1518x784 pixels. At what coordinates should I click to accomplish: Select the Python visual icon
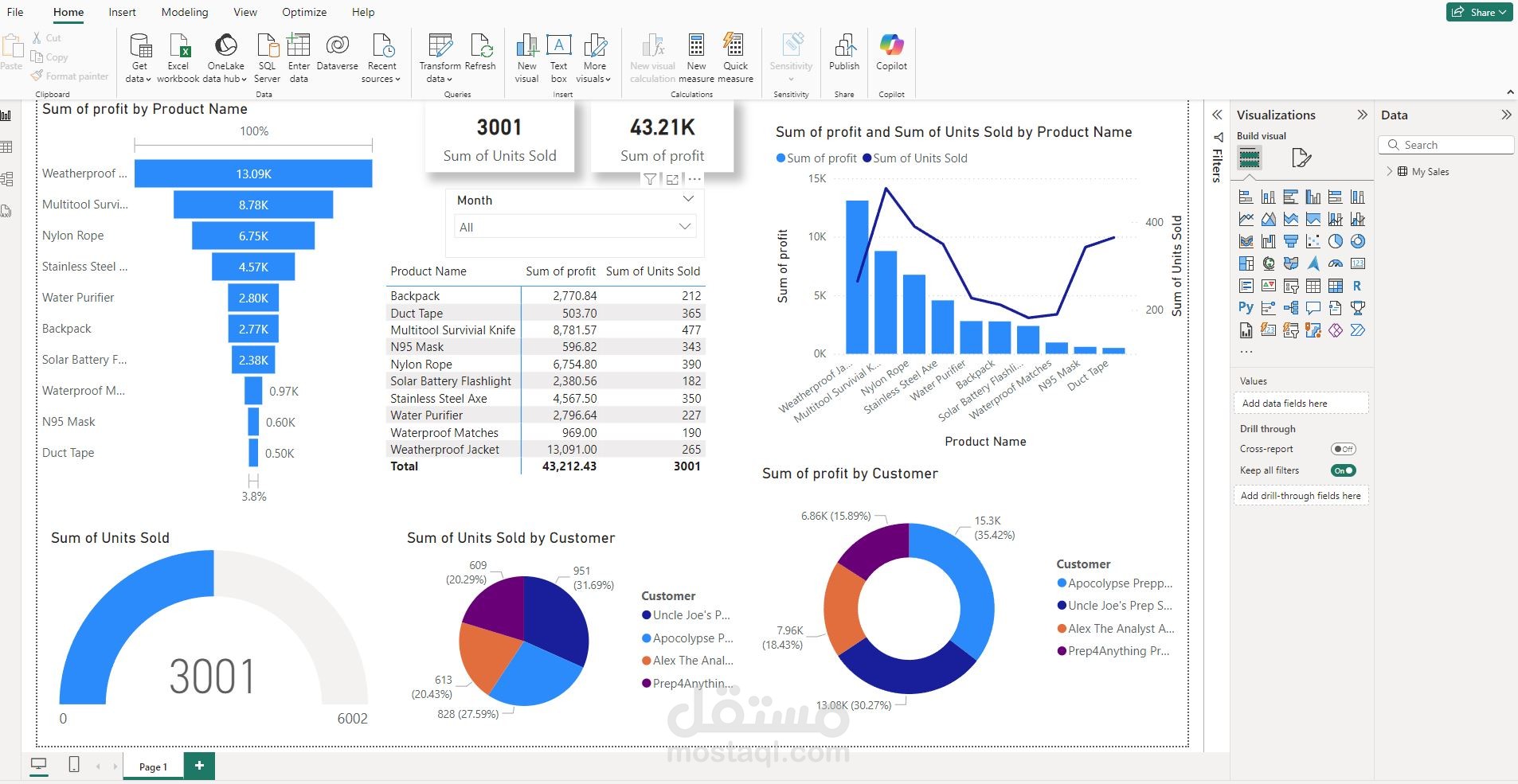[x=1246, y=308]
